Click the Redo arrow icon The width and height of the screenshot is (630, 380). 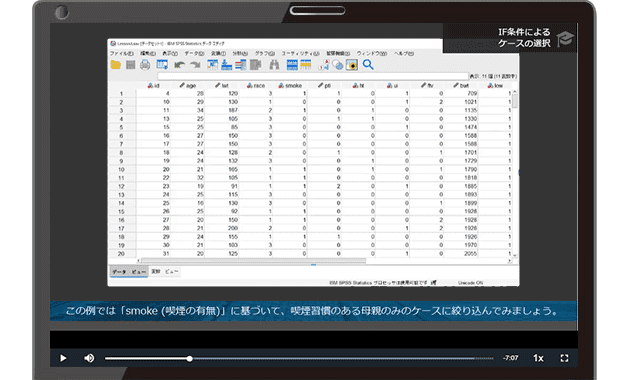pyautogui.click(x=195, y=65)
